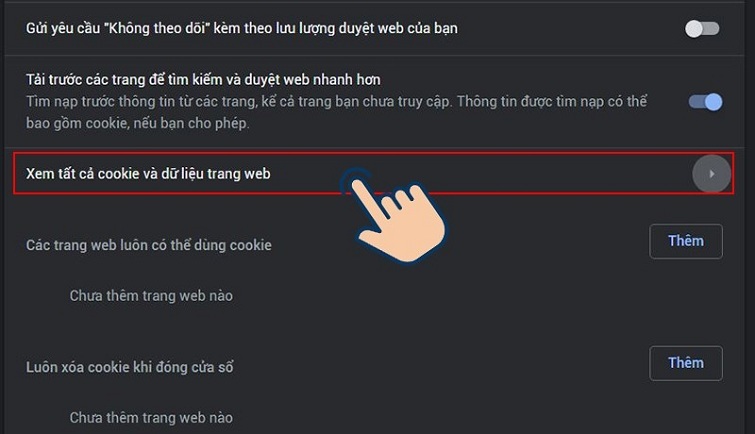The height and width of the screenshot is (434, 755).
Task: Click the blue knob of the preload switch
Action: [x=714, y=102]
